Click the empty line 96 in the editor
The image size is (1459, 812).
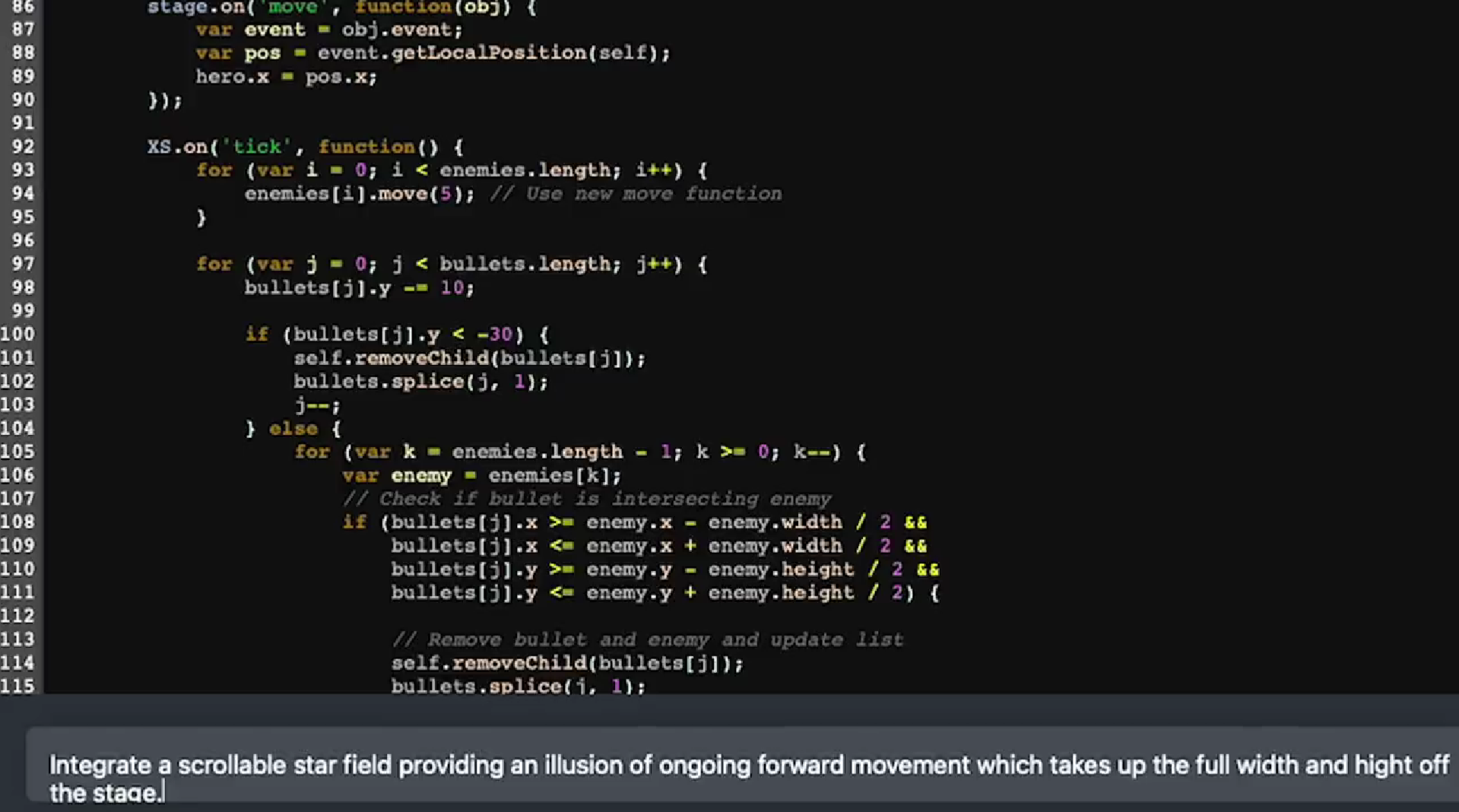pos(456,241)
